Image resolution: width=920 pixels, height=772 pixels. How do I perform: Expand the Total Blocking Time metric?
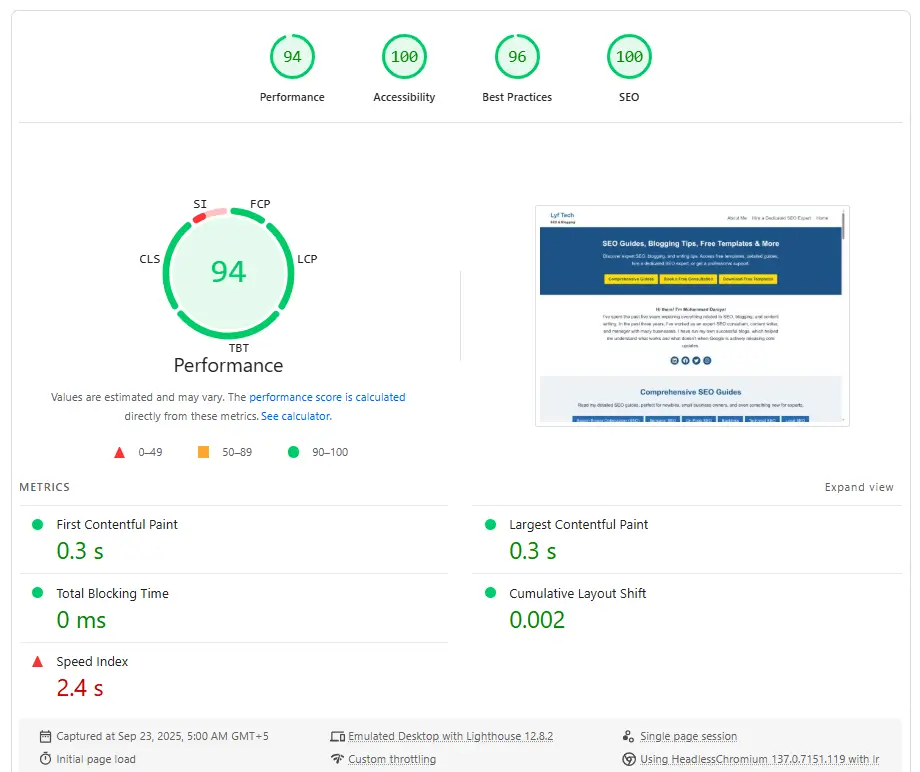[x=112, y=593]
